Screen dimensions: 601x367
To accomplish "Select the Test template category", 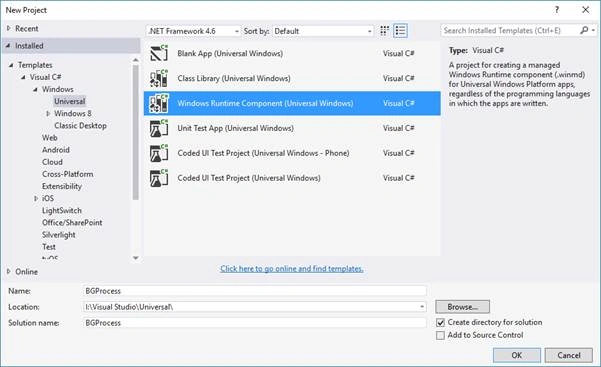I will (x=49, y=247).
